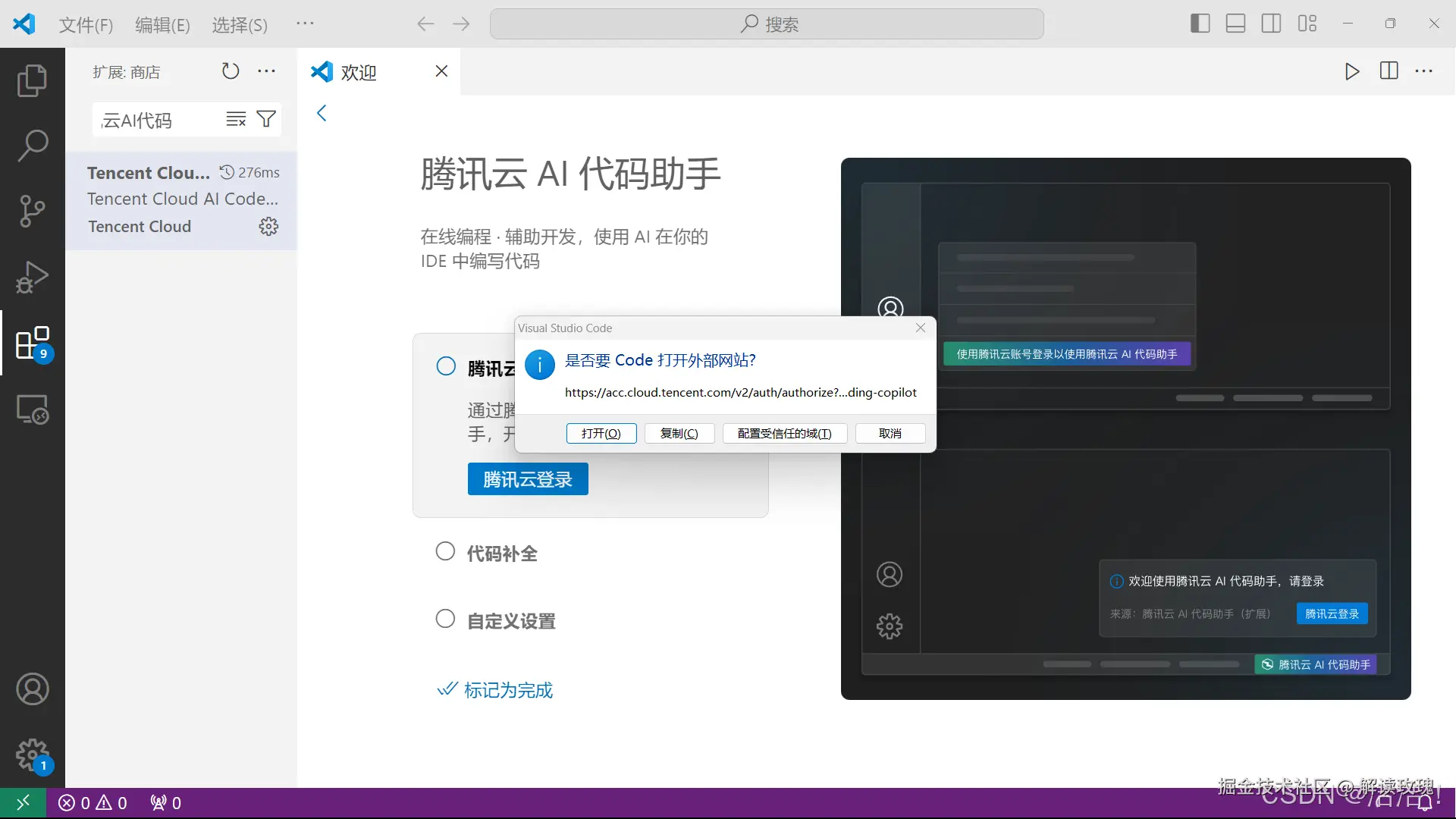
Task: Select the 腾讯云 login step circle
Action: coord(445,366)
